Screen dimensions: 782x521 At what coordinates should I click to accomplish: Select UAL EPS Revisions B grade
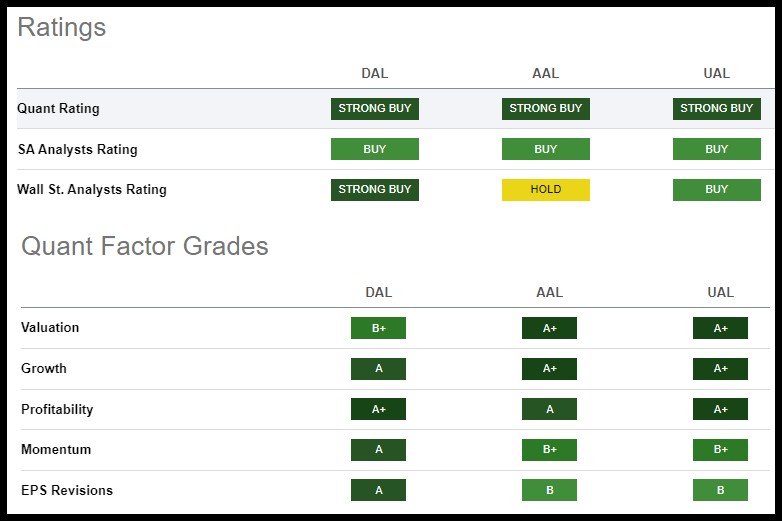tap(720, 490)
